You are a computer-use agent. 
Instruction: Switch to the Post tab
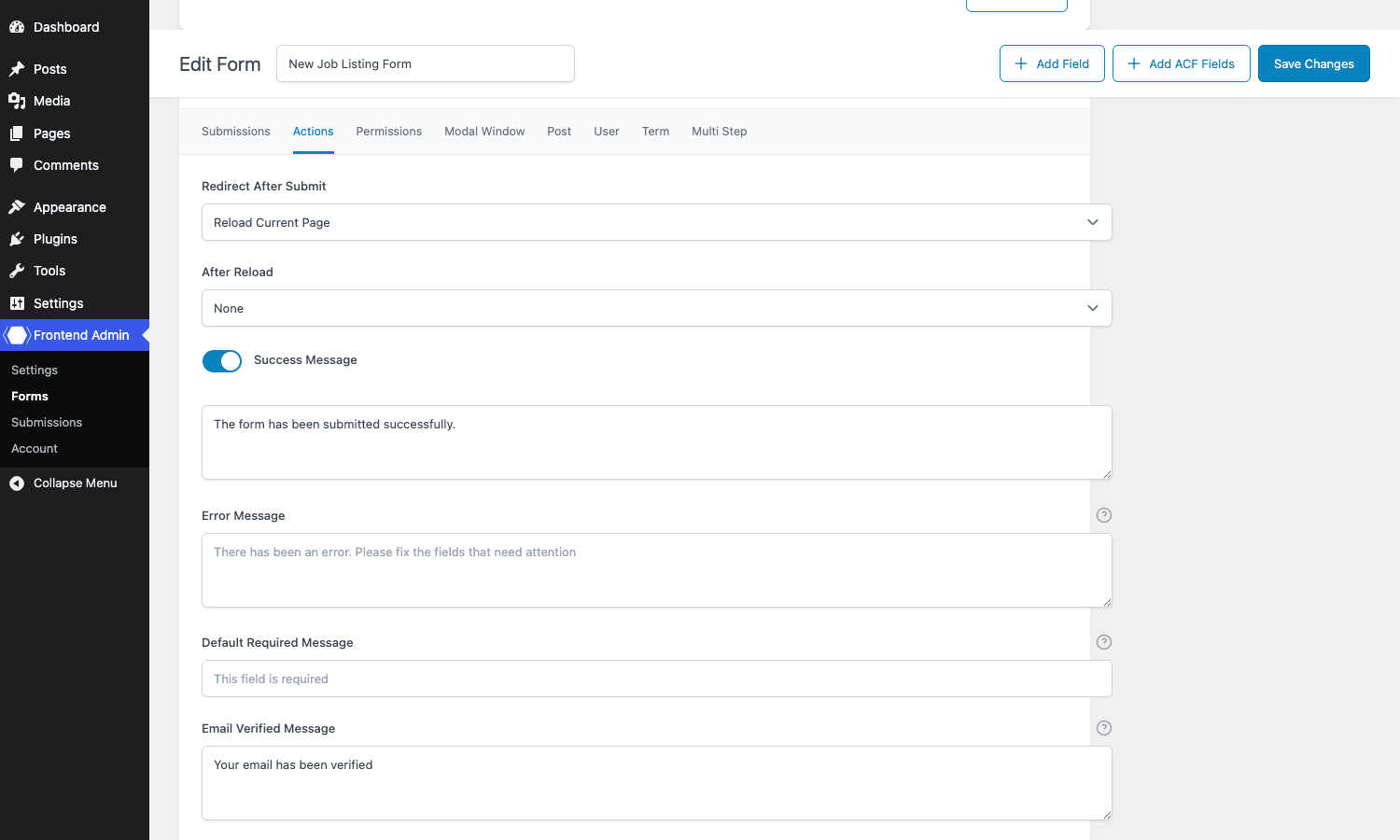pyautogui.click(x=559, y=132)
